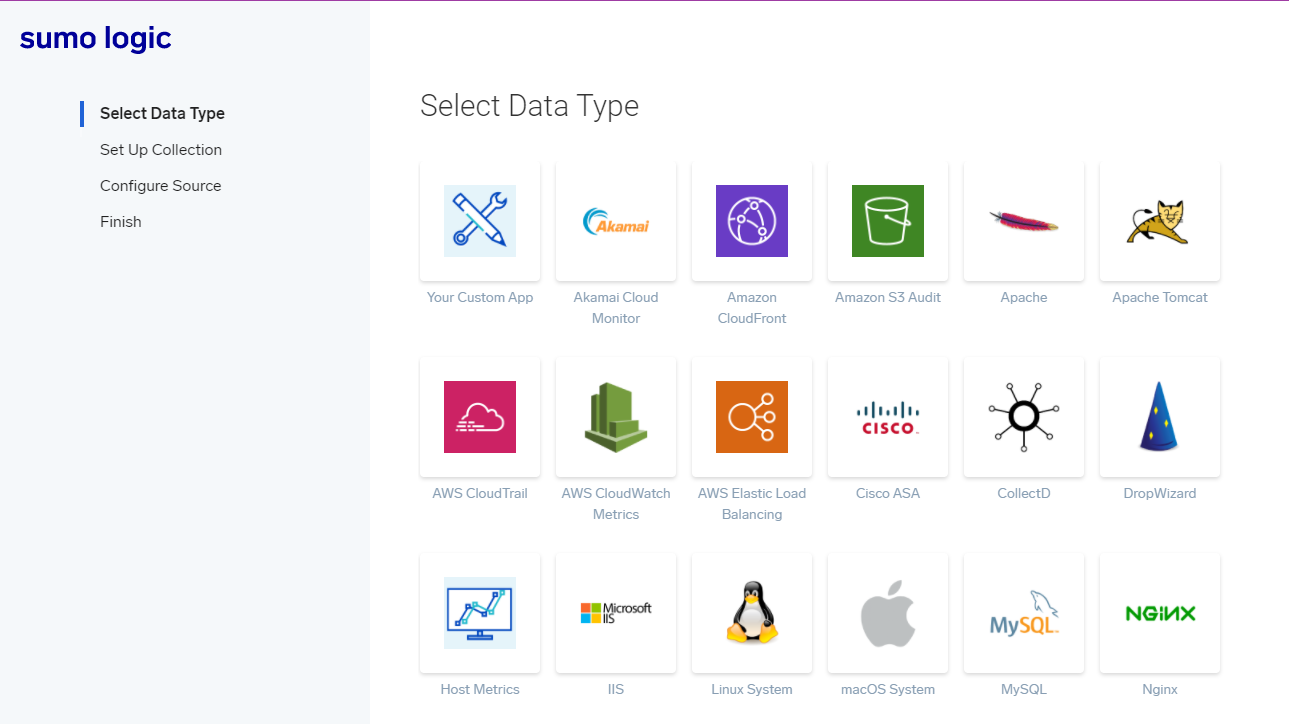Select the AWS CloudWatch Metrics icon
1289x724 pixels.
(616, 417)
